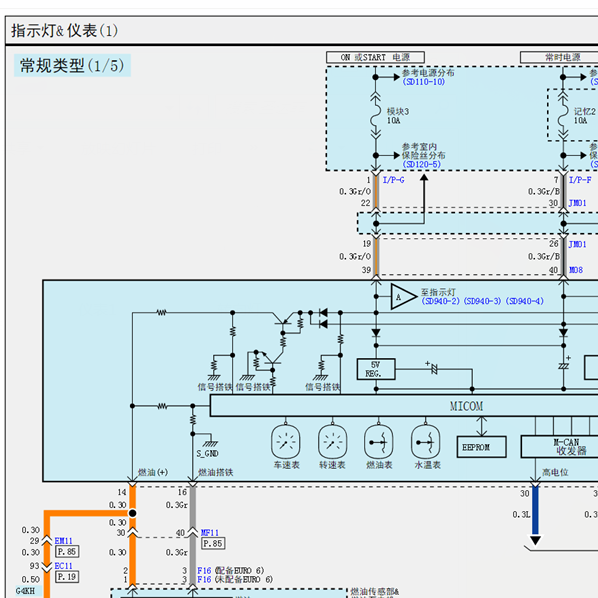Click the M08 connector link
Image resolution: width=598 pixels, height=598 pixels.
(576, 270)
